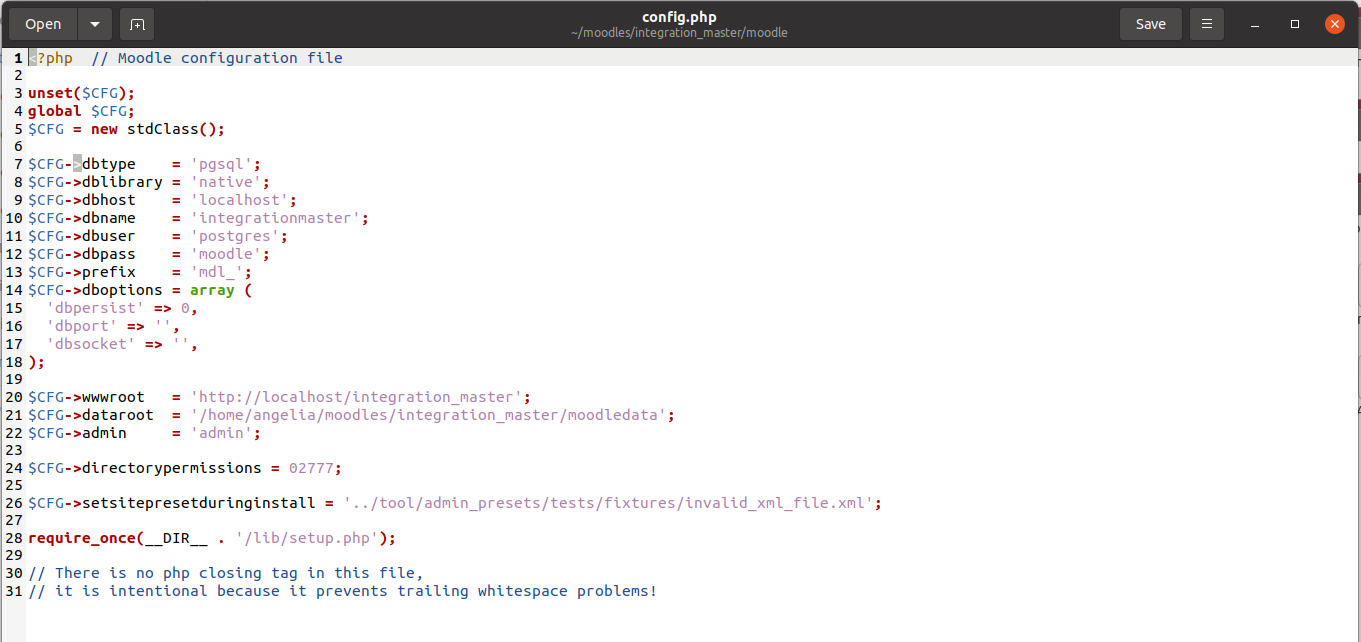Expand the recent files dropdown arrow beside Open
Image resolution: width=1361 pixels, height=642 pixels.
click(x=95, y=24)
